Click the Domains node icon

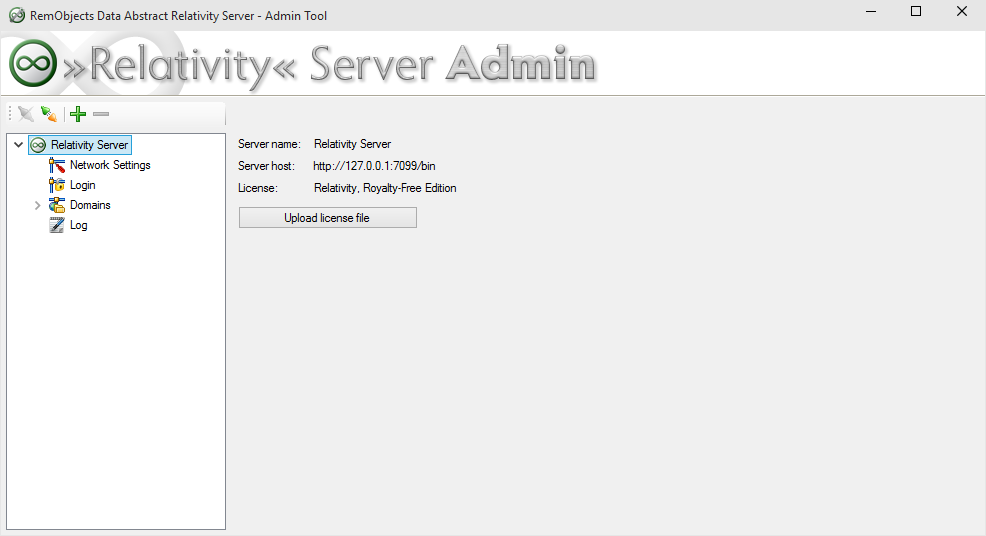click(x=57, y=205)
